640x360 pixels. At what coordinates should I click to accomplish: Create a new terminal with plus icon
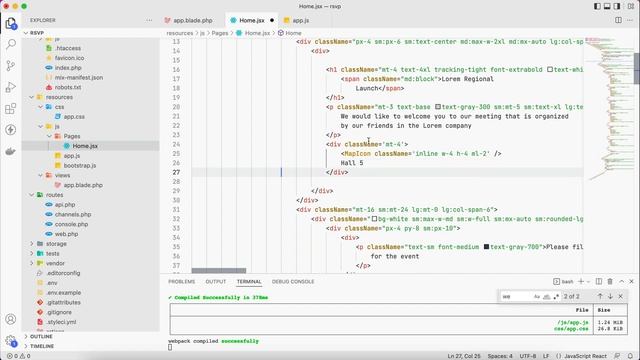pos(581,282)
